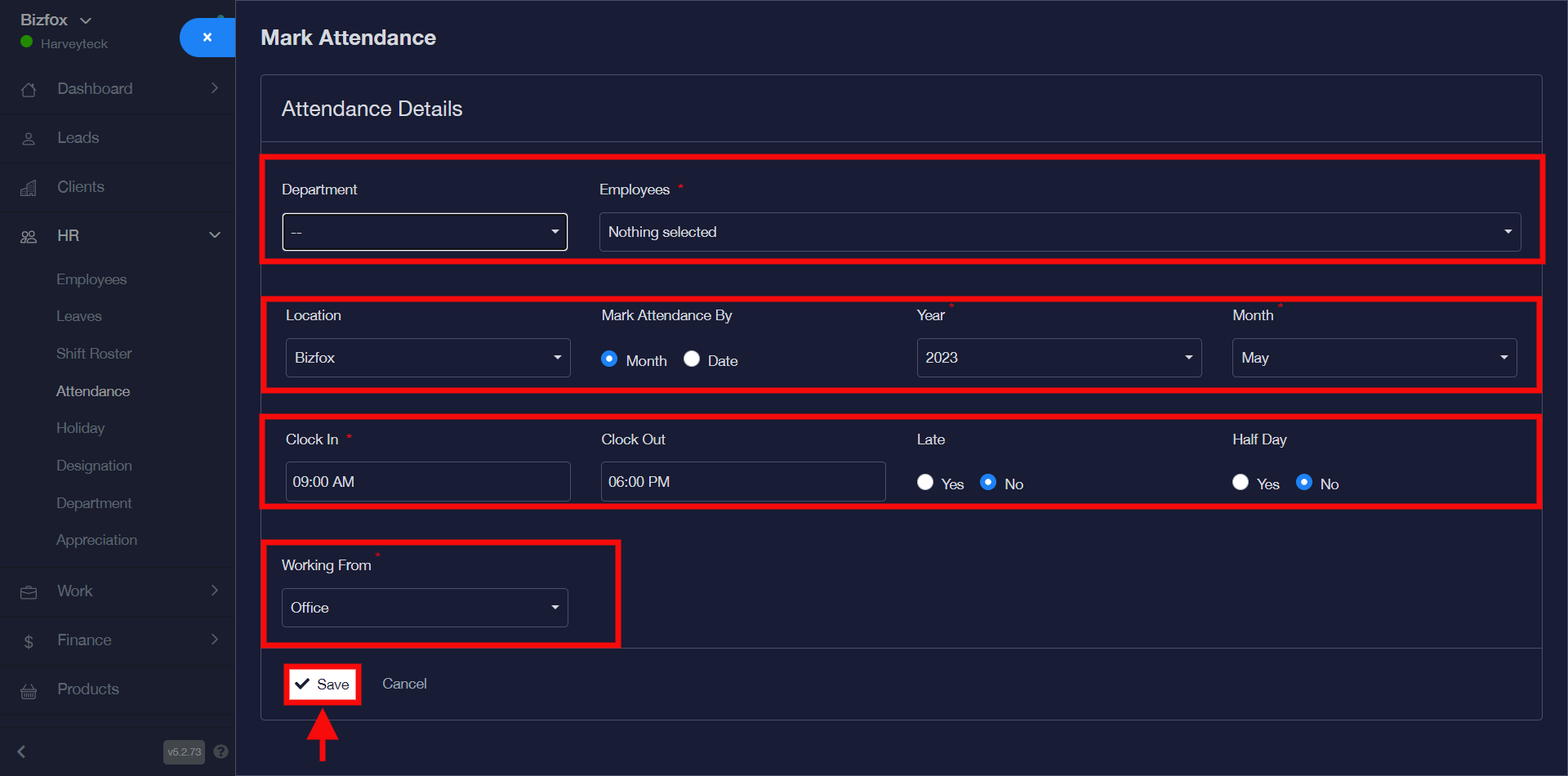Open the Month dropdown showing May
Image resolution: width=1568 pixels, height=776 pixels.
(x=1374, y=358)
